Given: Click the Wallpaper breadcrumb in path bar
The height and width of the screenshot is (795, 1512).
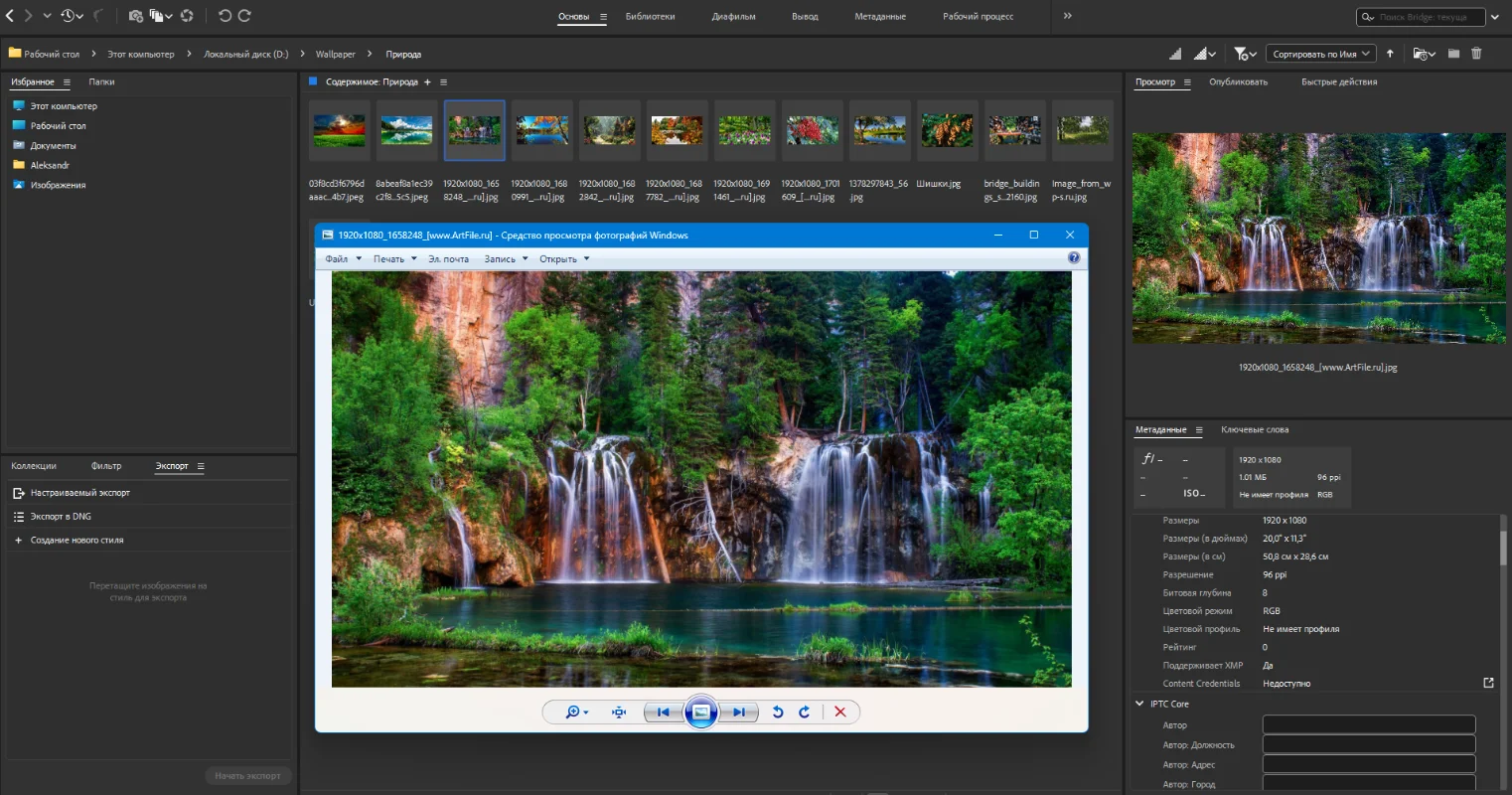Looking at the screenshot, I should [335, 55].
